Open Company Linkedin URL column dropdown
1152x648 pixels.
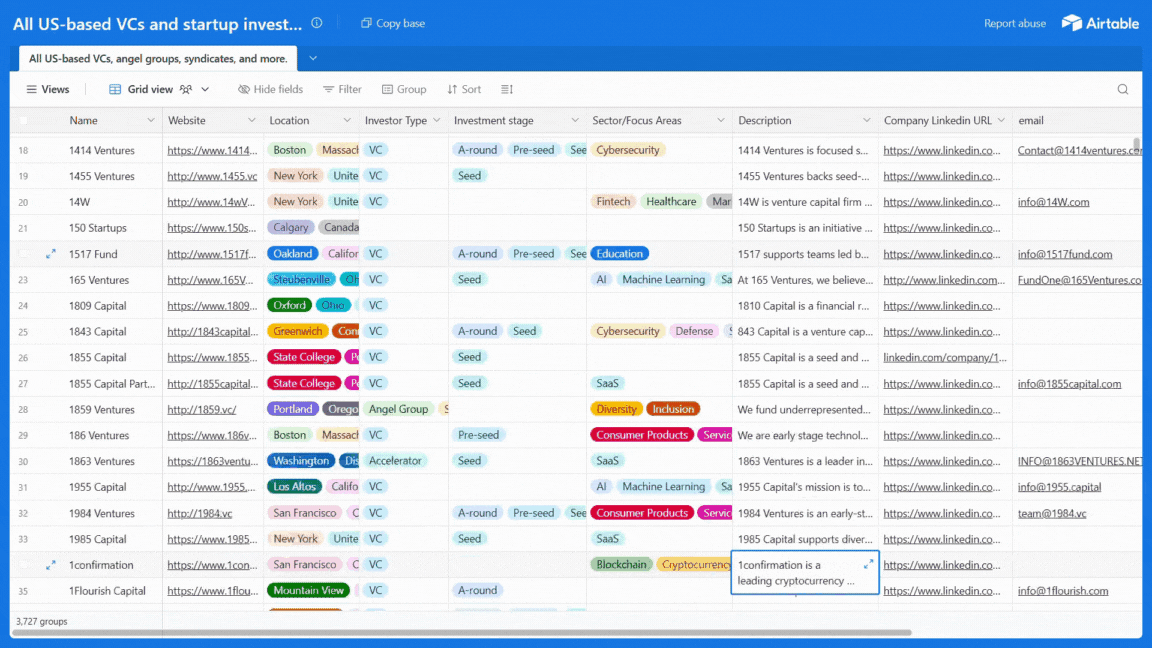click(x=1001, y=120)
